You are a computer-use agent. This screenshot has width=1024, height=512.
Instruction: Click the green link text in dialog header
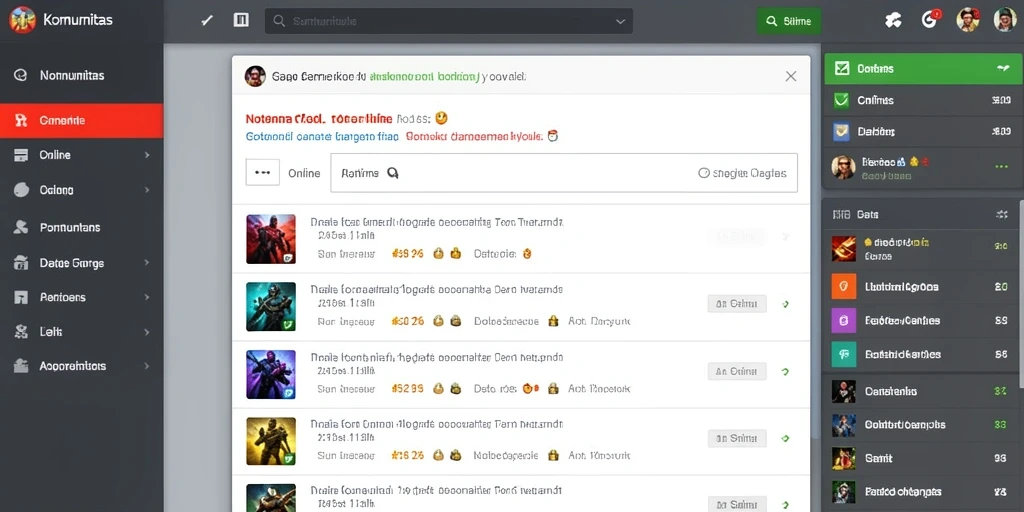(x=424, y=76)
